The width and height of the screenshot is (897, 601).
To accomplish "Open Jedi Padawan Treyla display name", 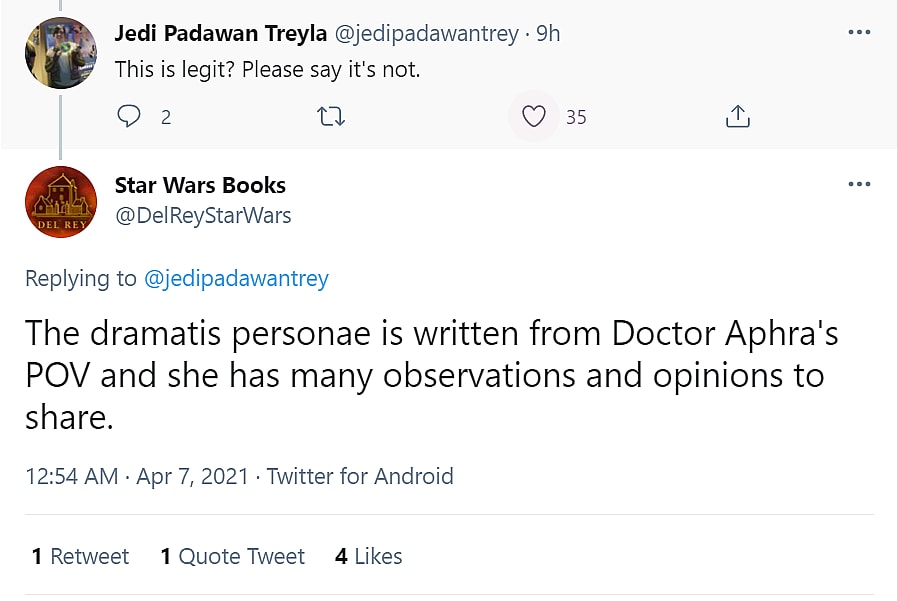I will click(220, 33).
